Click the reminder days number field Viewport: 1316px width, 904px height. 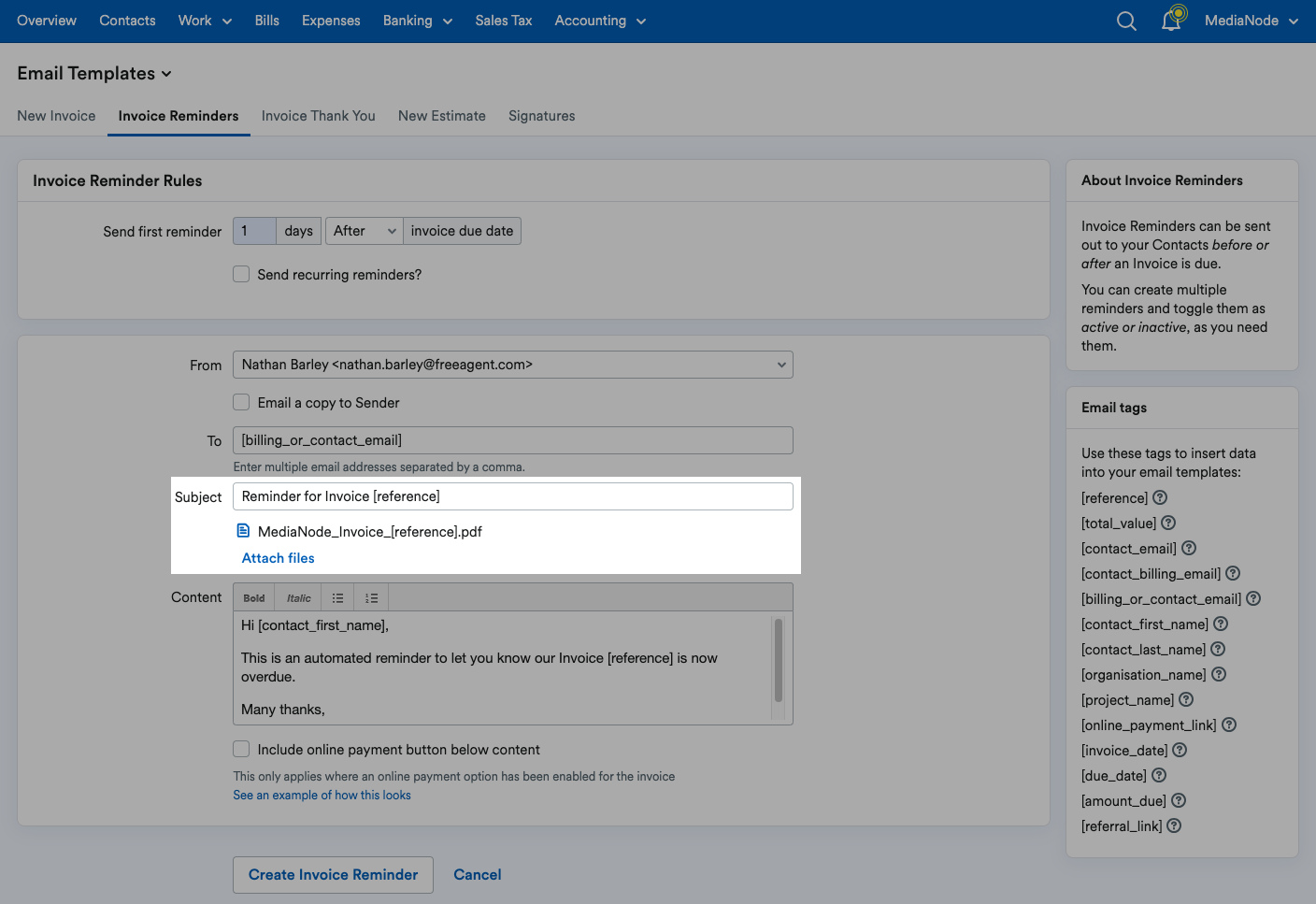[254, 231]
